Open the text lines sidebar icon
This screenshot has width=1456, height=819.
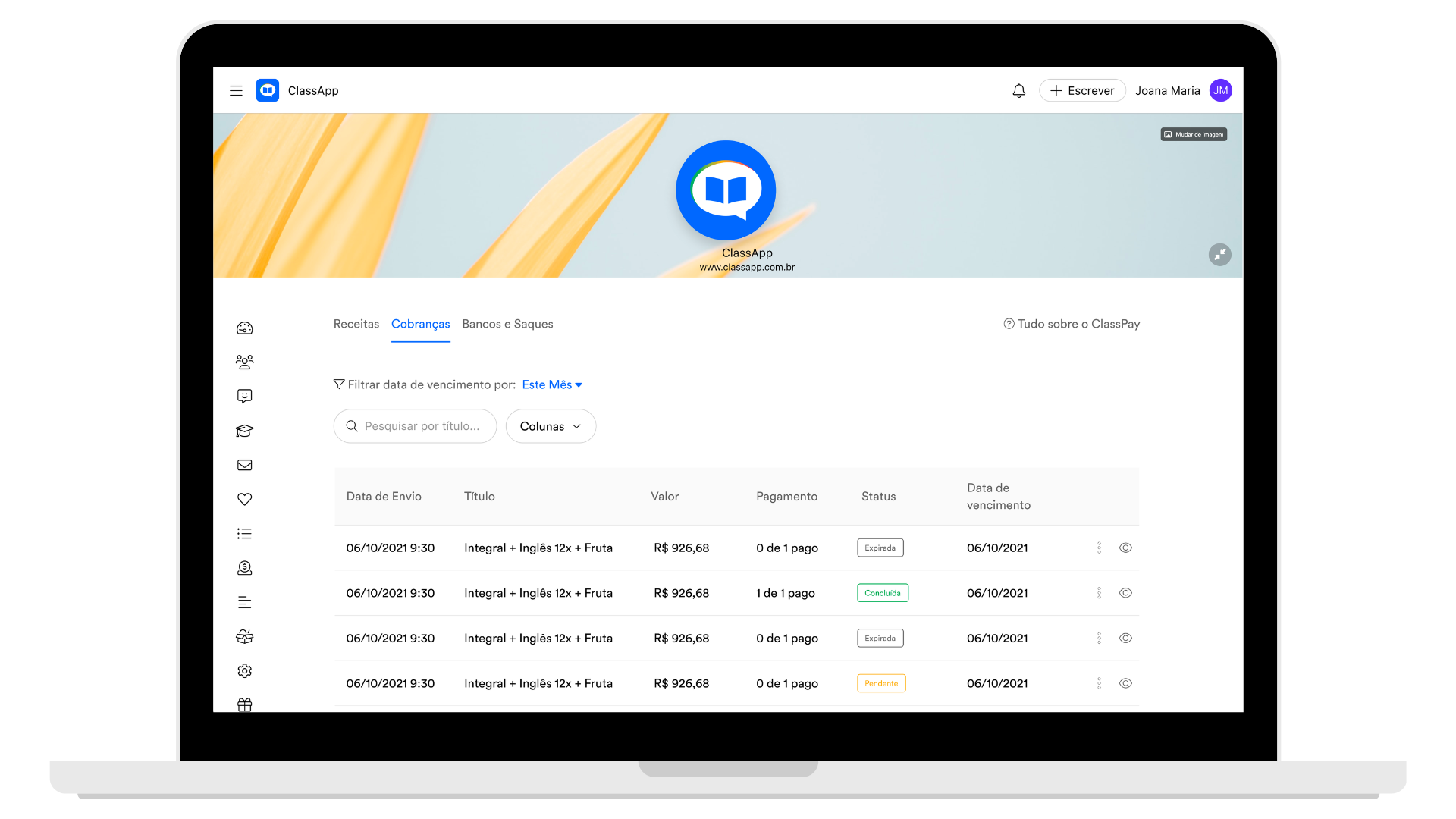point(244,602)
